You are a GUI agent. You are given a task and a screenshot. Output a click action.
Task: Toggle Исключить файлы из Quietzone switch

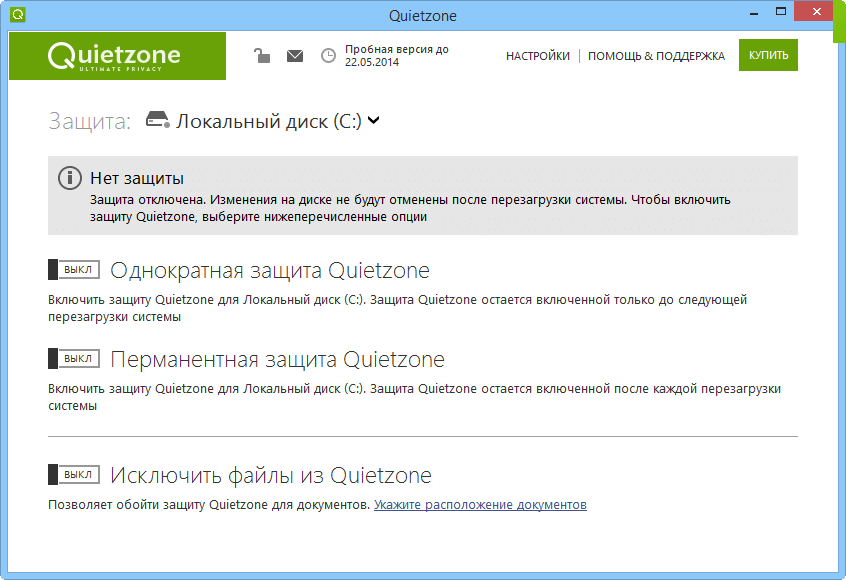point(74,474)
